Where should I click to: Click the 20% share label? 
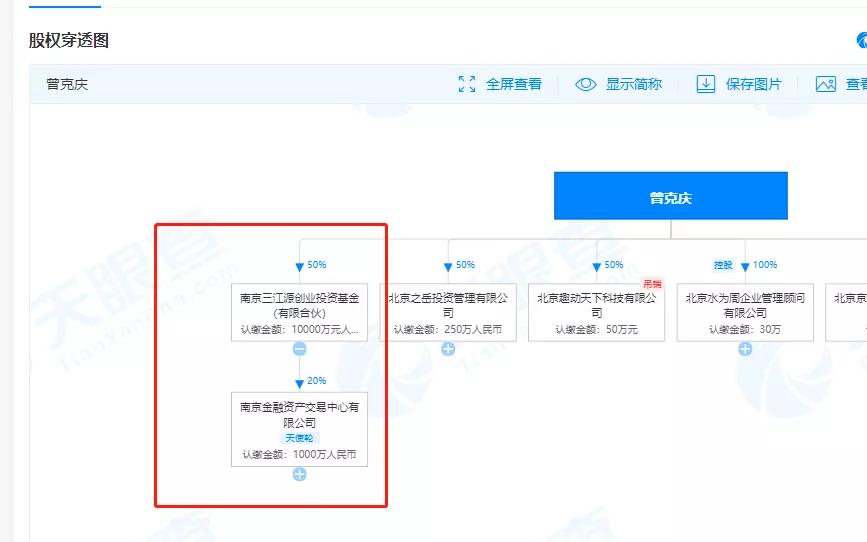click(x=317, y=381)
